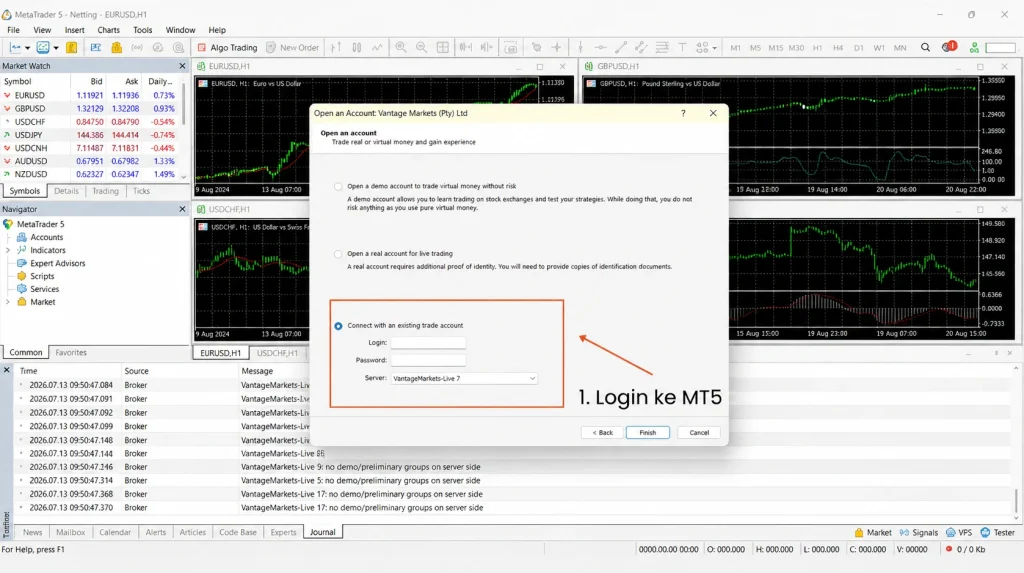Toggle the chart shift icon
The height and width of the screenshot is (573, 1024).
(487, 48)
